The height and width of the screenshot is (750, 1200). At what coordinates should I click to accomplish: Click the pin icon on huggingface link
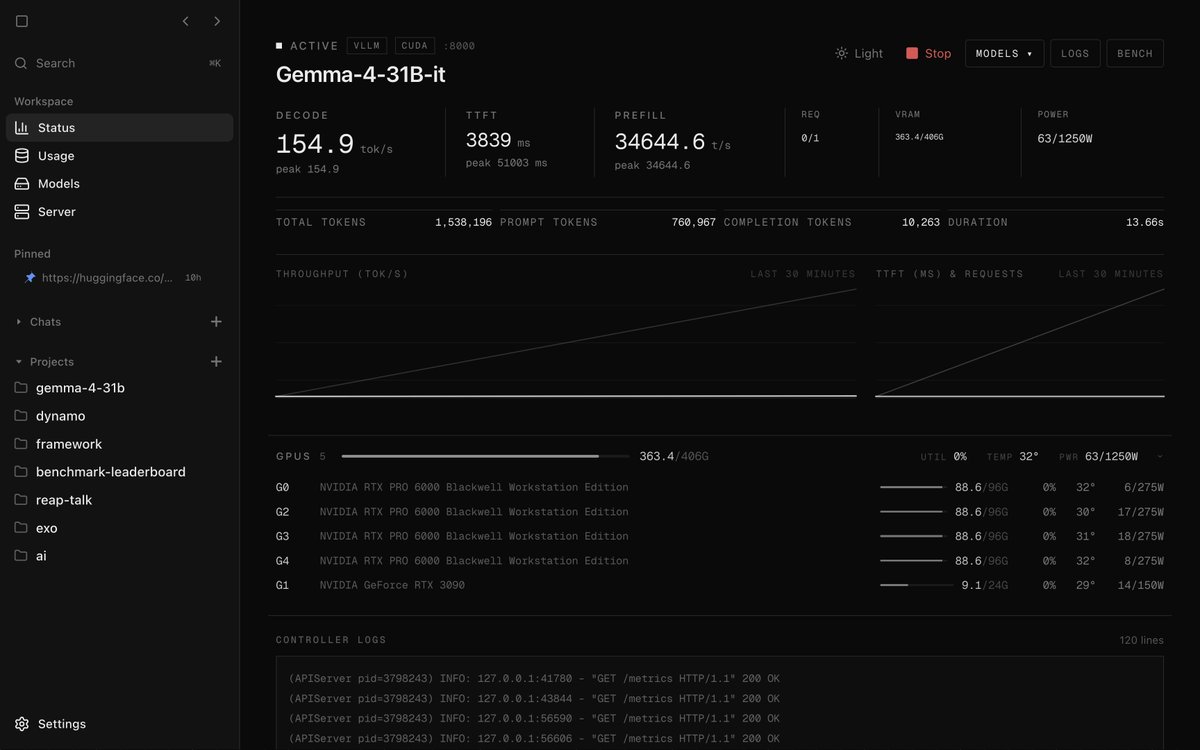coord(30,278)
